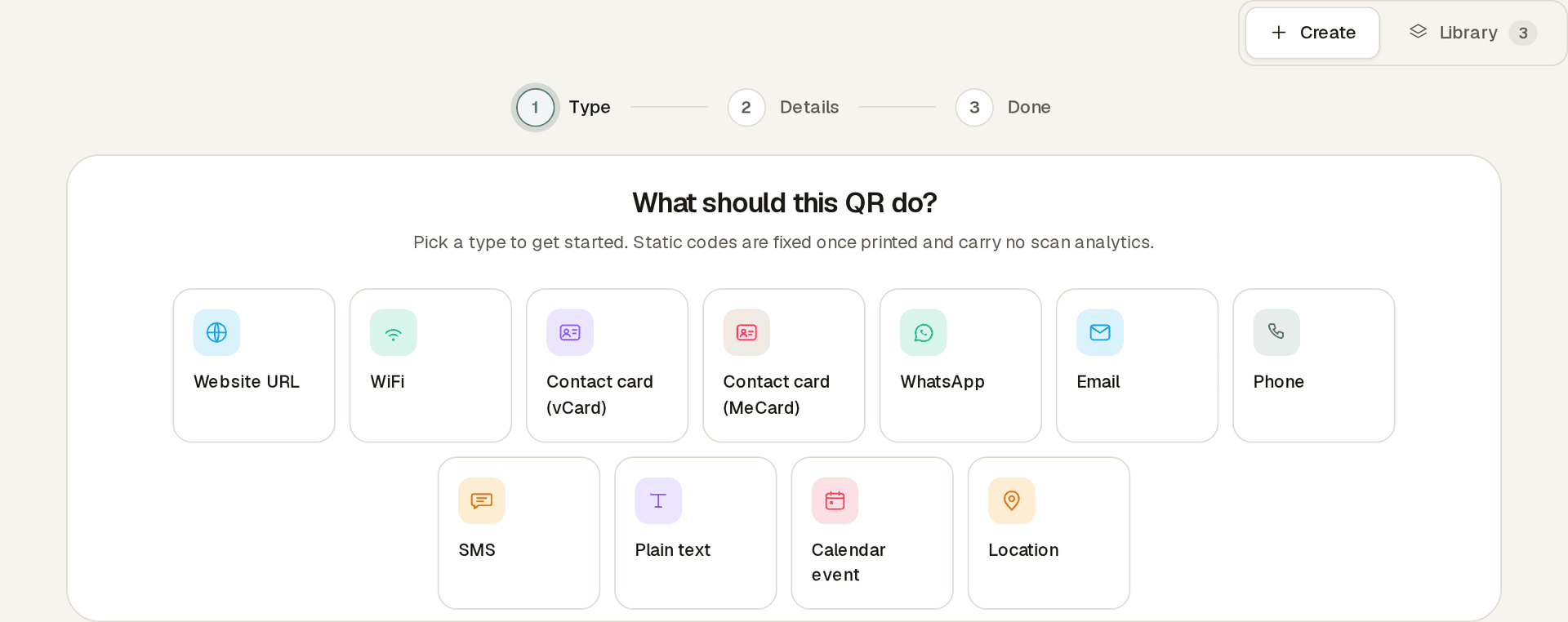Select the Phone type label

point(1278,382)
